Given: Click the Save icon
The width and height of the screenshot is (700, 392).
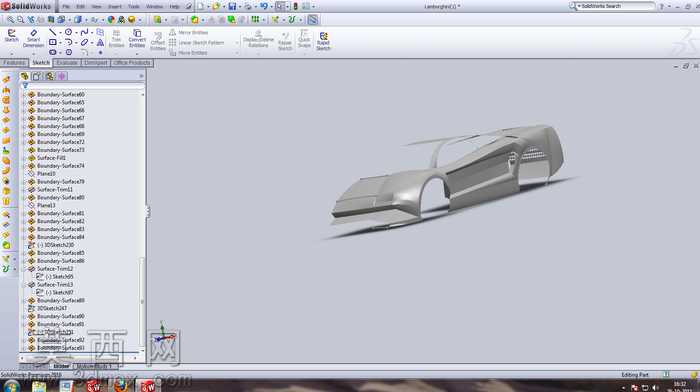Looking at the screenshot, I should (x=232, y=6).
